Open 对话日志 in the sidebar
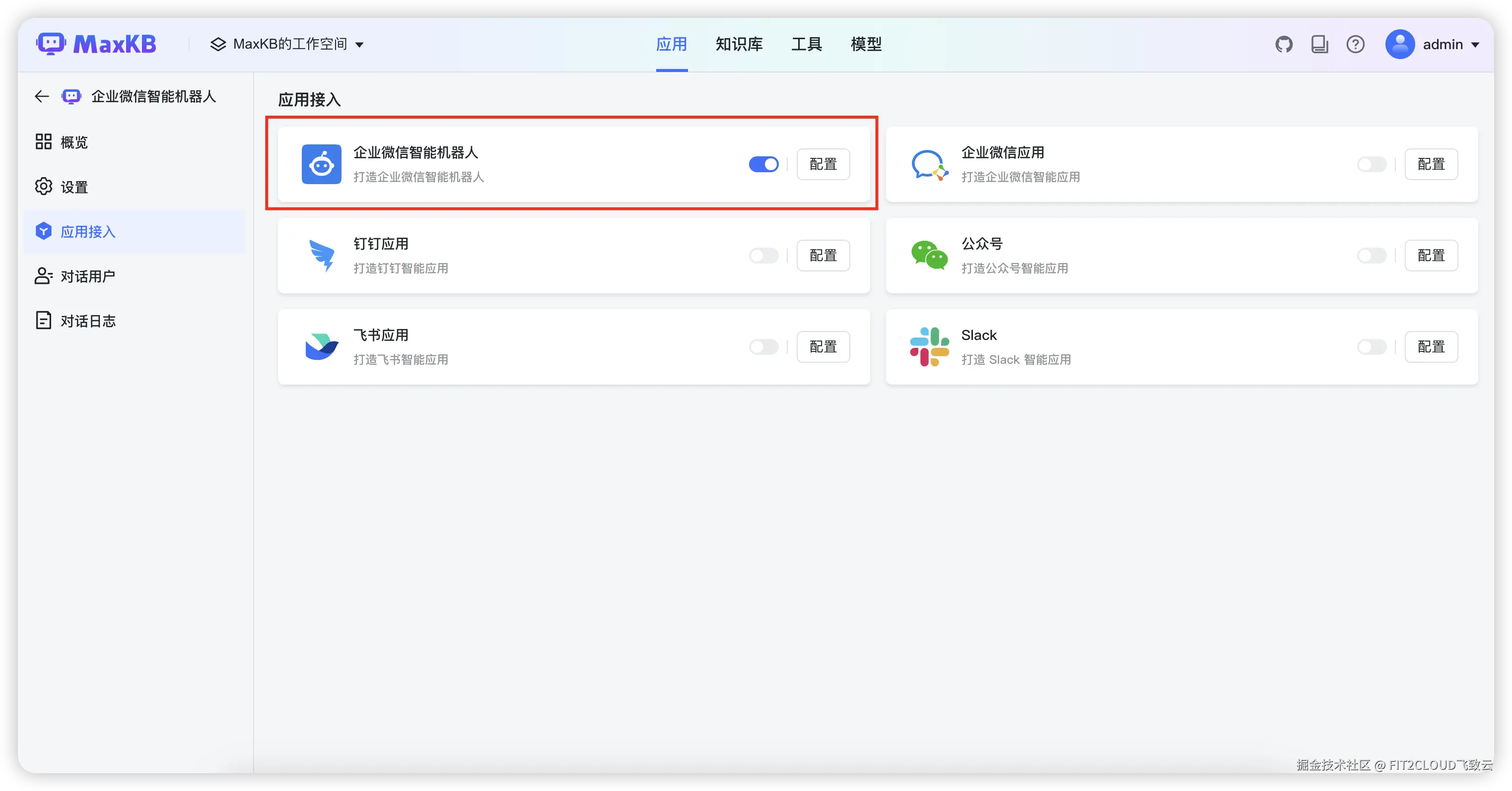The height and width of the screenshot is (791, 1512). pyautogui.click(x=135, y=321)
